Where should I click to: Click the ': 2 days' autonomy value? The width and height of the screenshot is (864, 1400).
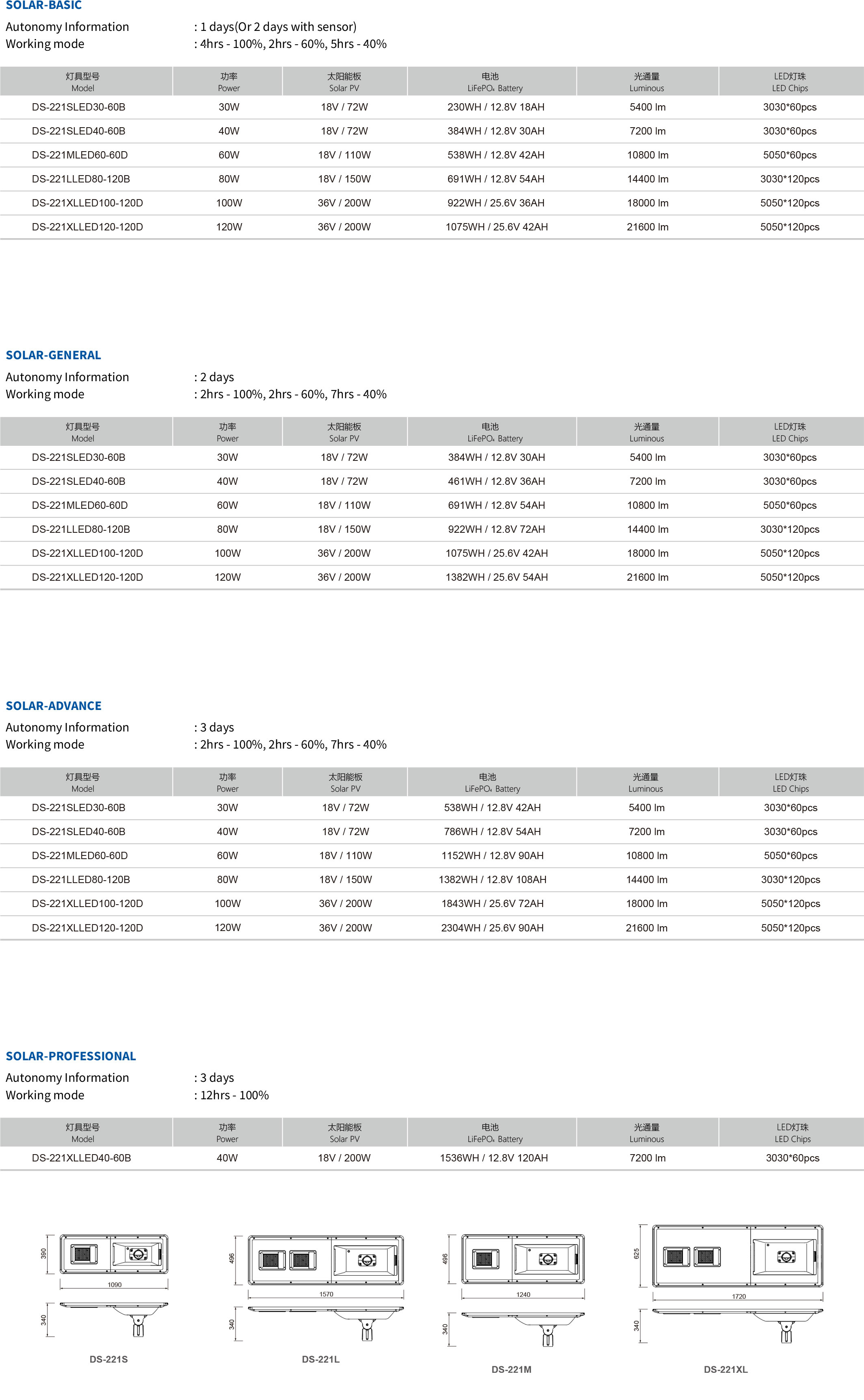[214, 377]
